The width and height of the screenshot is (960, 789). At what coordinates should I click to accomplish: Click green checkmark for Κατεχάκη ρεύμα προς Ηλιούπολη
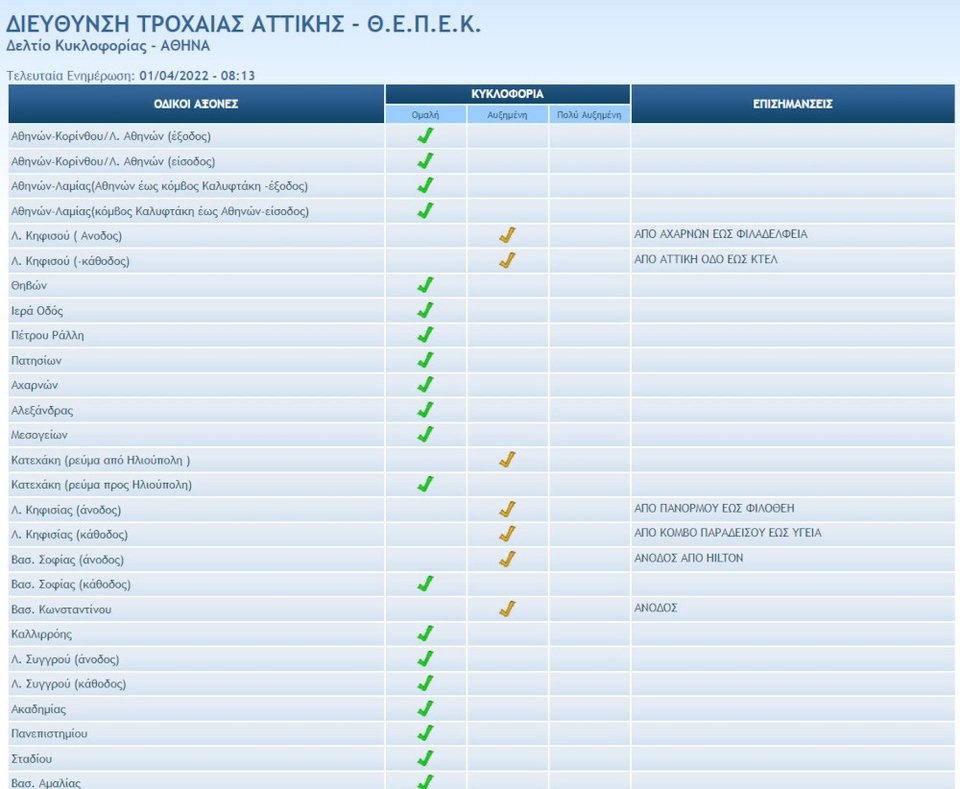coord(426,484)
